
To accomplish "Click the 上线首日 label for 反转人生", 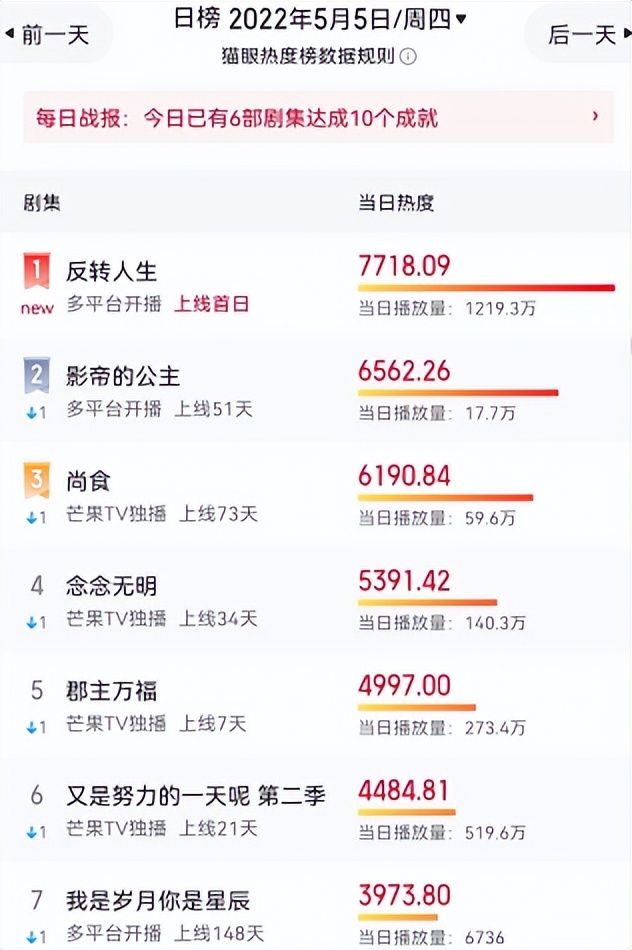I will click(211, 304).
